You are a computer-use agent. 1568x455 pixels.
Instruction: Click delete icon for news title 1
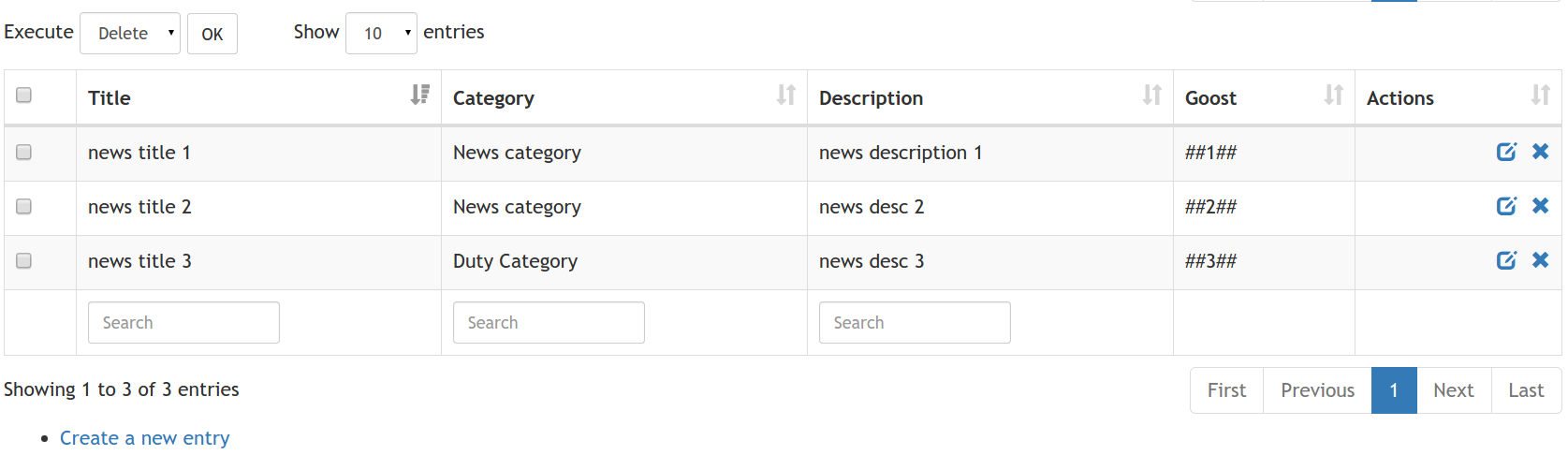tap(1540, 152)
